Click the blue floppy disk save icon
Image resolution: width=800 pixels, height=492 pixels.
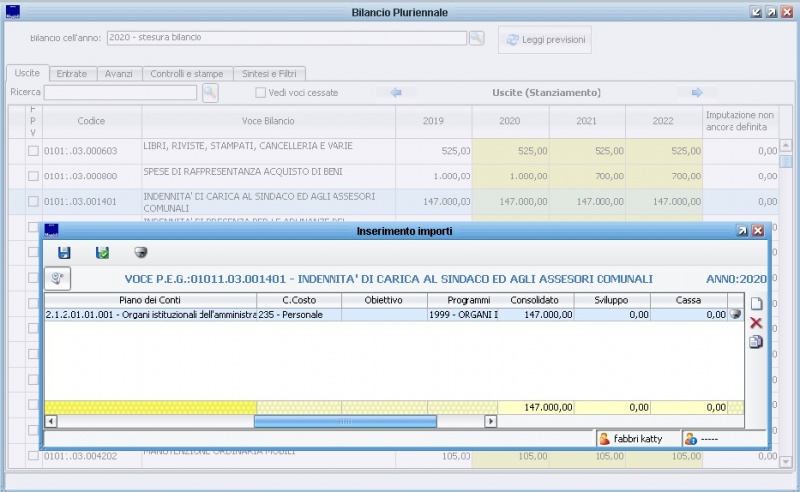point(64,253)
